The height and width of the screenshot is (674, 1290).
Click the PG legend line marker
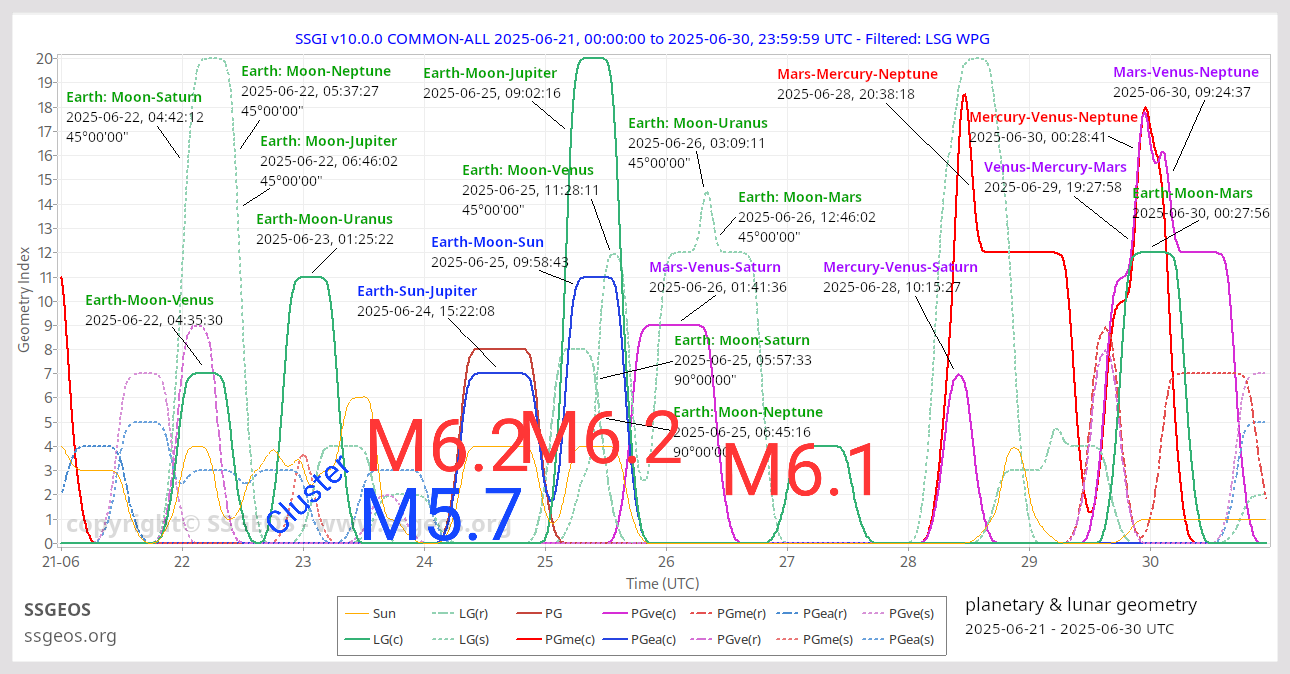(x=528, y=615)
